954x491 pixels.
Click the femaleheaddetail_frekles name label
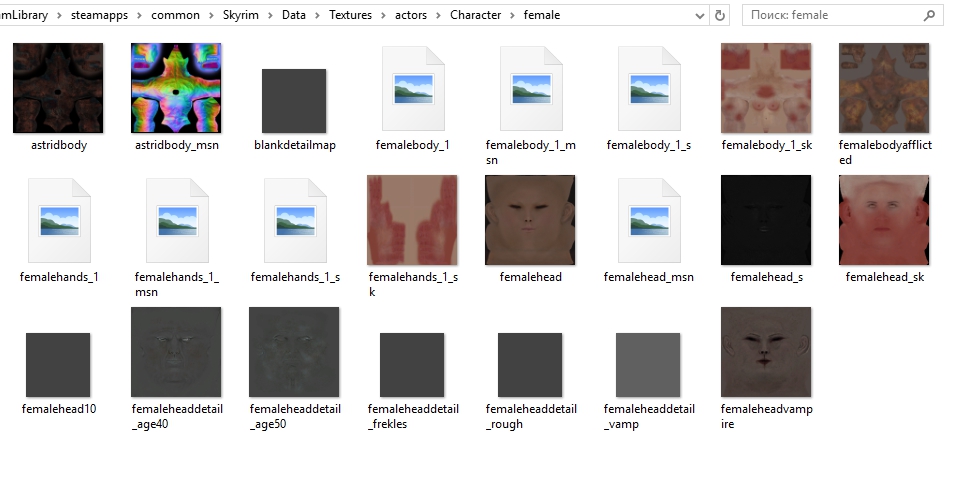point(413,416)
